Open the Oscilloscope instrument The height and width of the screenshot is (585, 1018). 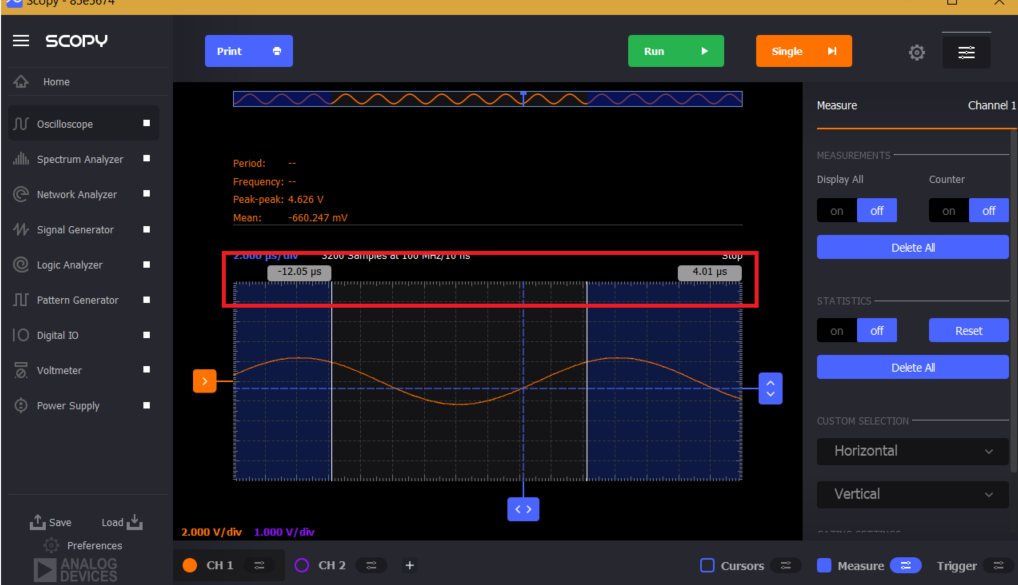click(83, 123)
